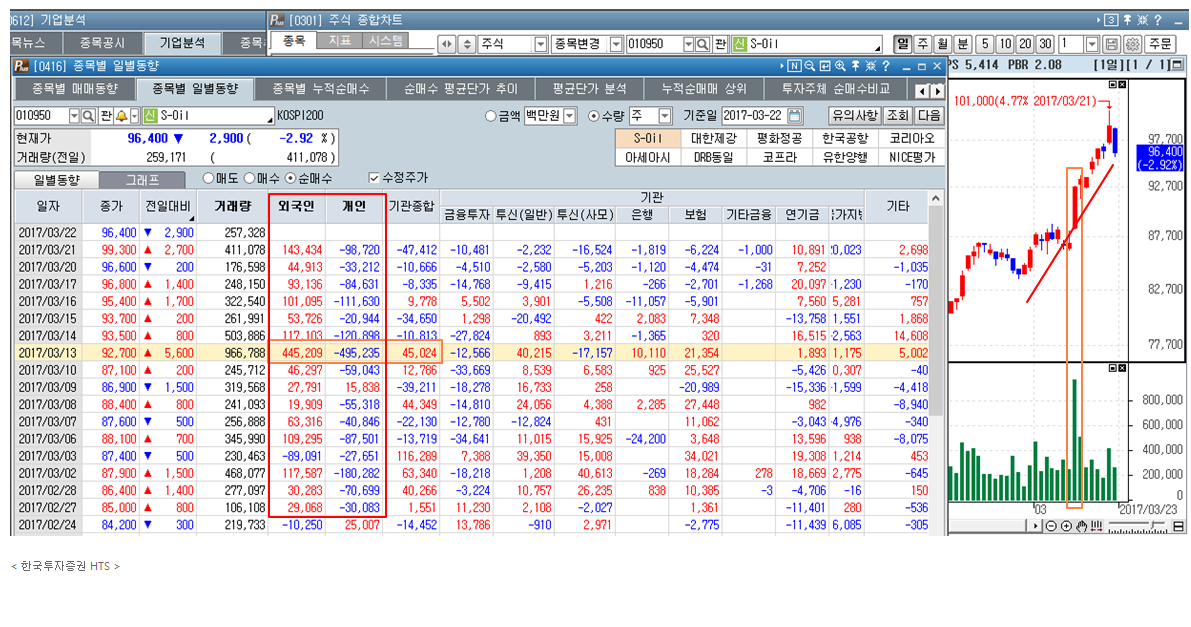
Task: Click zoom-in icon on chart bottom toolbar
Action: pyautogui.click(x=1066, y=527)
